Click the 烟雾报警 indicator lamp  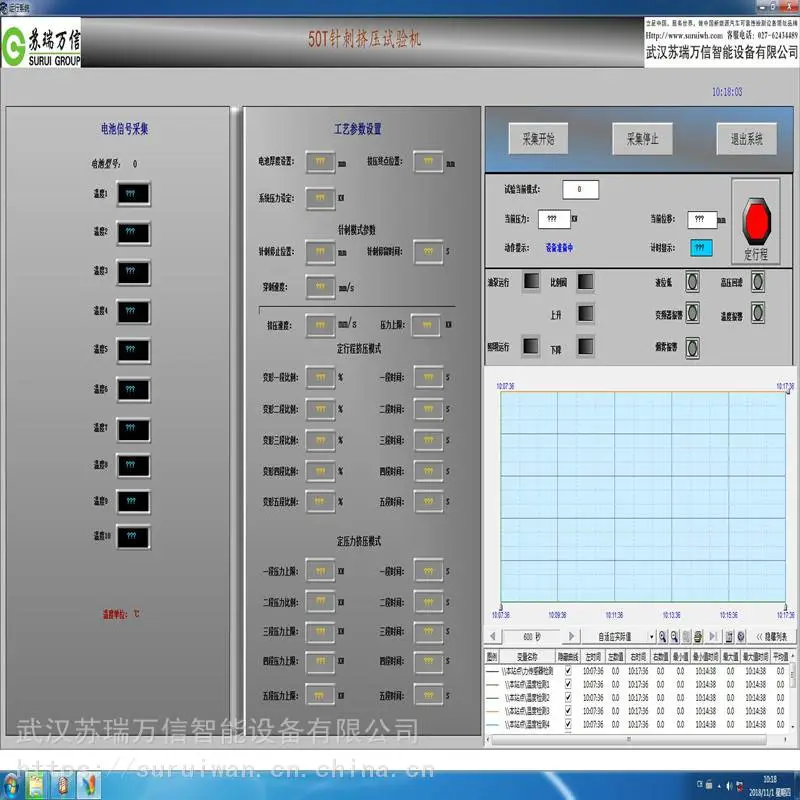(x=692, y=348)
